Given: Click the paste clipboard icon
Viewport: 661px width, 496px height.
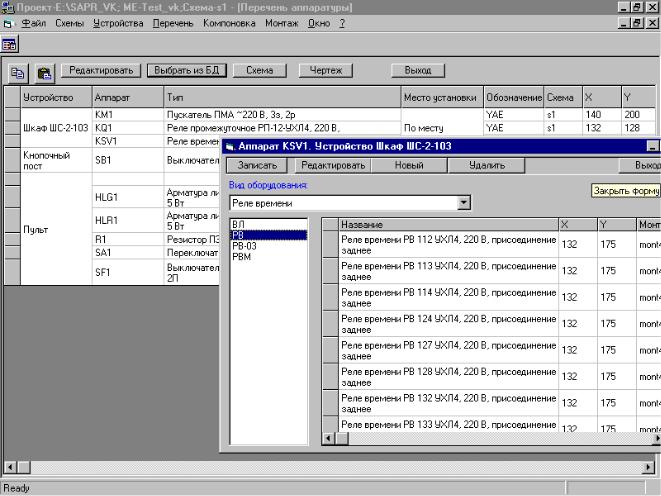Looking at the screenshot, I should point(44,72).
